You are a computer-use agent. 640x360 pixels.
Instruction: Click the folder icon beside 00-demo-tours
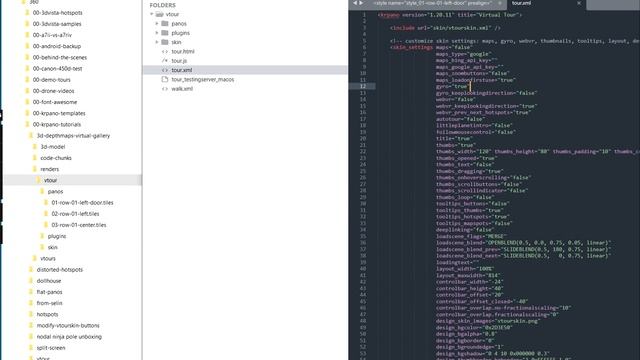[x=27, y=80]
